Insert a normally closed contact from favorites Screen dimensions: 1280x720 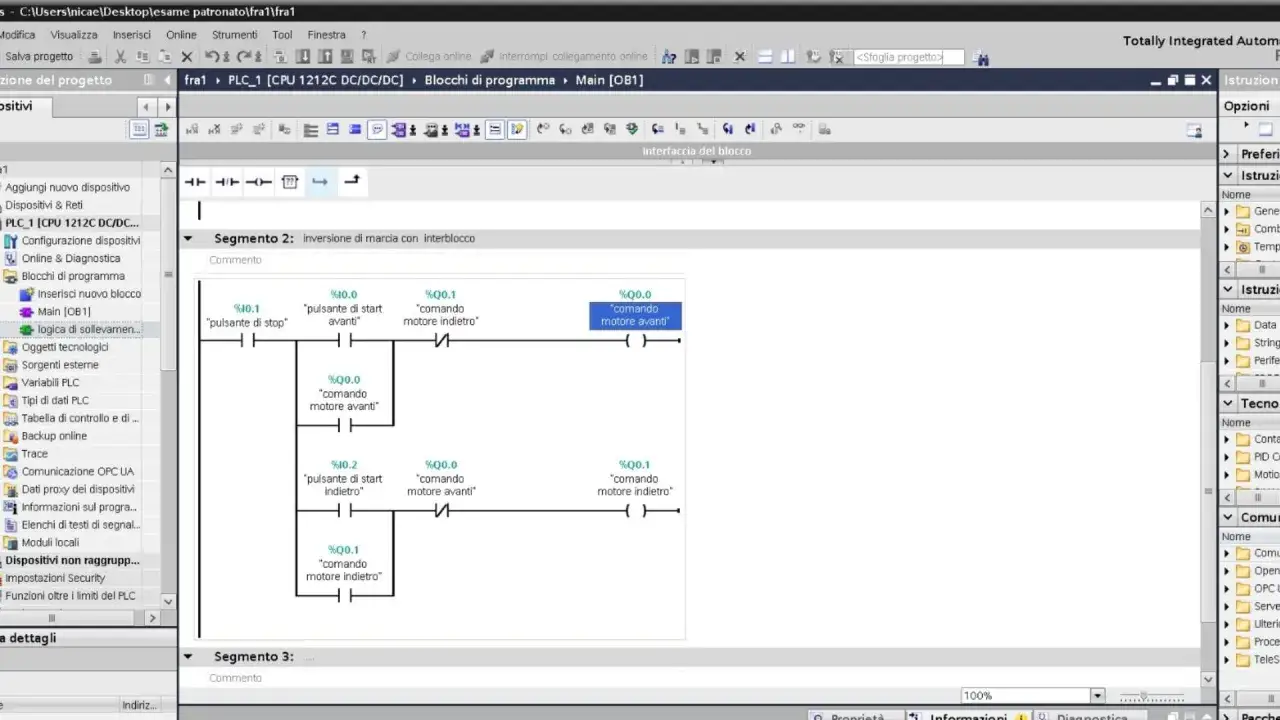click(x=227, y=182)
